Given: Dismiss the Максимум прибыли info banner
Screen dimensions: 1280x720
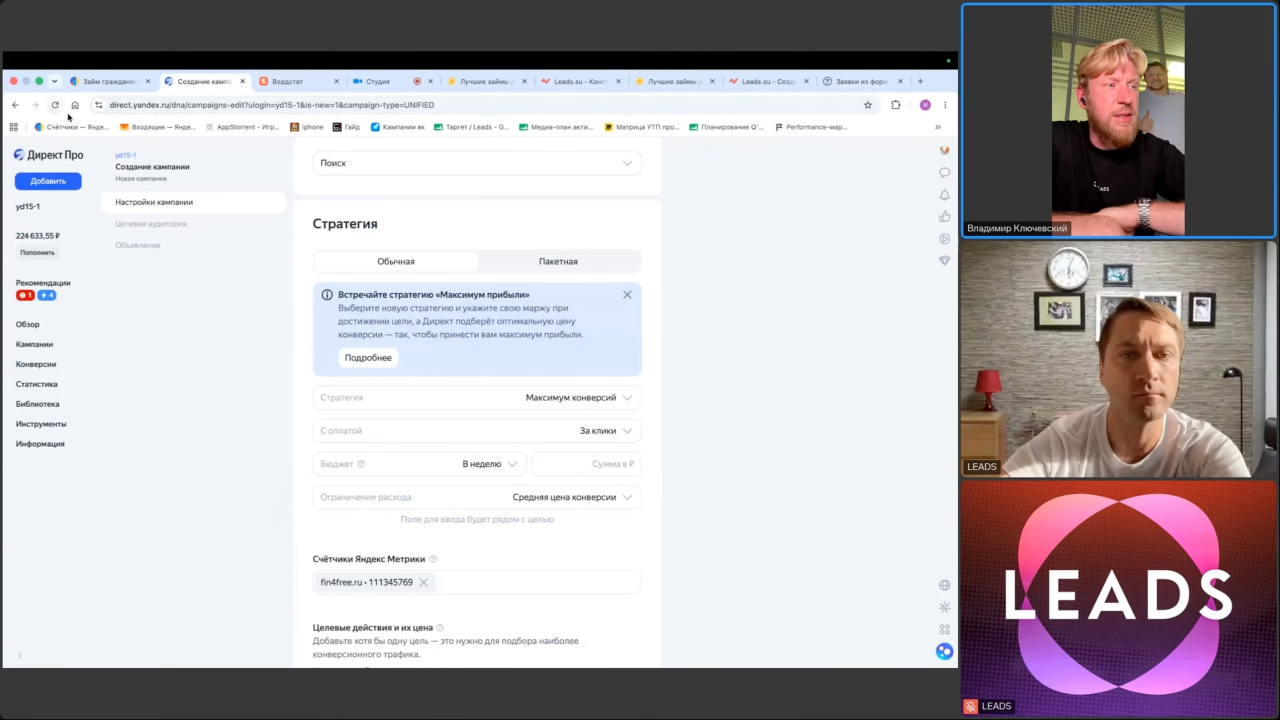Looking at the screenshot, I should click(x=627, y=295).
